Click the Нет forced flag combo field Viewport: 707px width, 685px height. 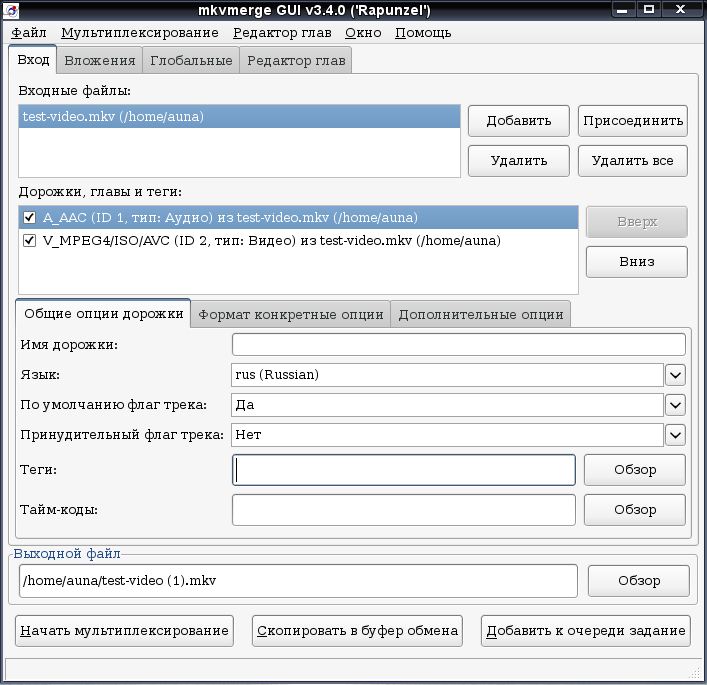coord(447,435)
